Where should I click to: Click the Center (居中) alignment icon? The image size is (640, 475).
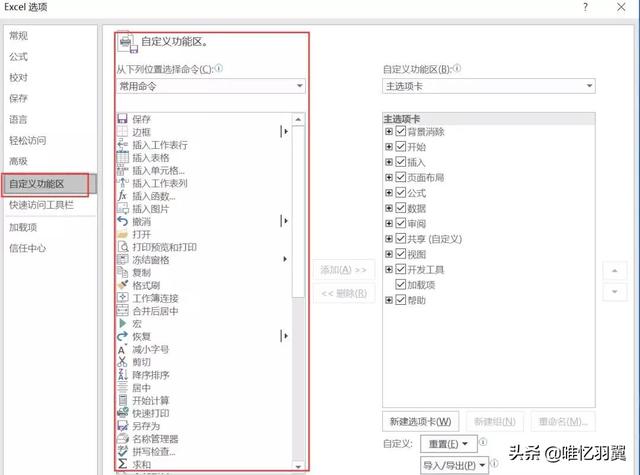coord(122,388)
